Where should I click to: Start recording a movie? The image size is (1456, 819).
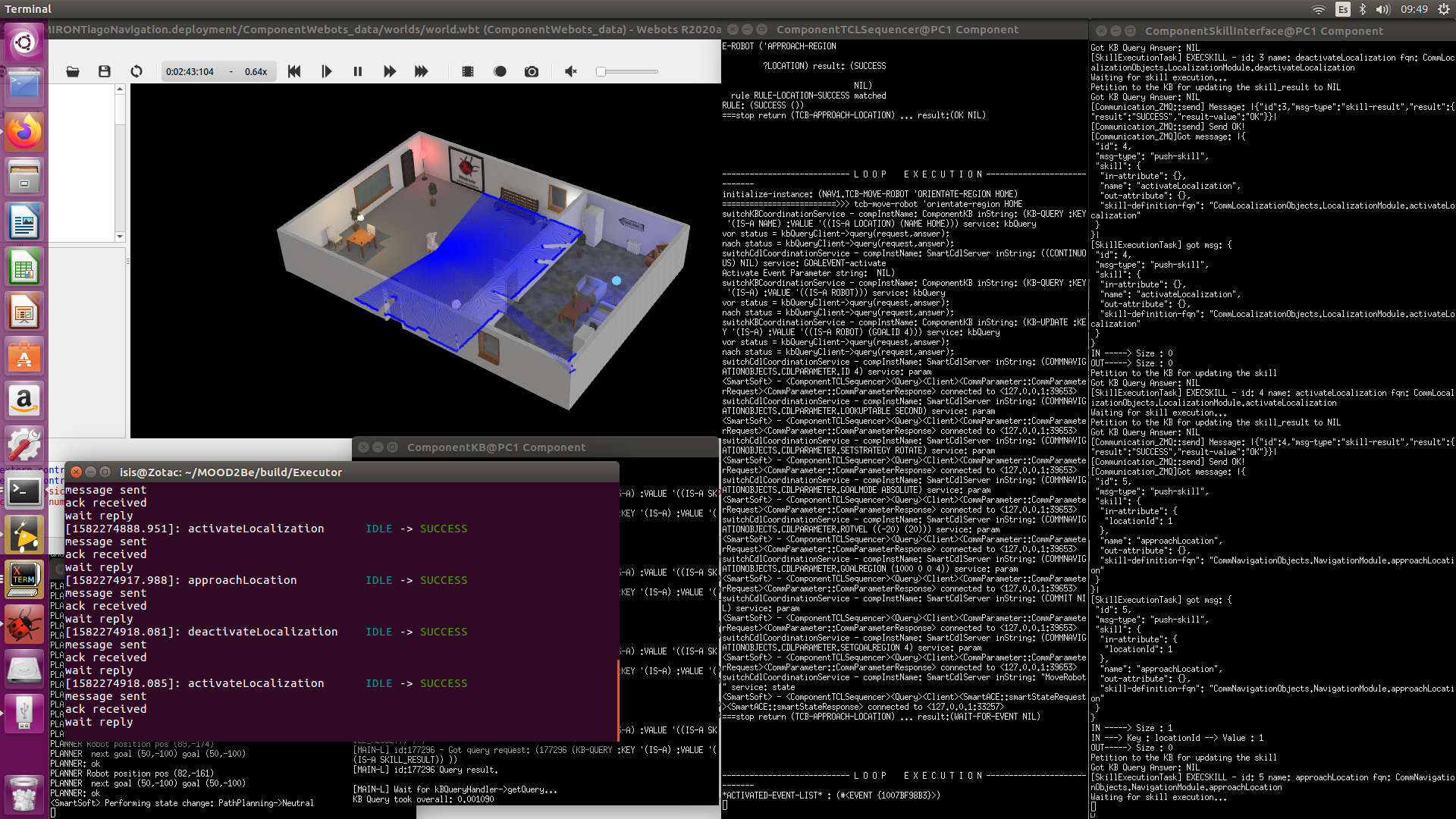[468, 71]
